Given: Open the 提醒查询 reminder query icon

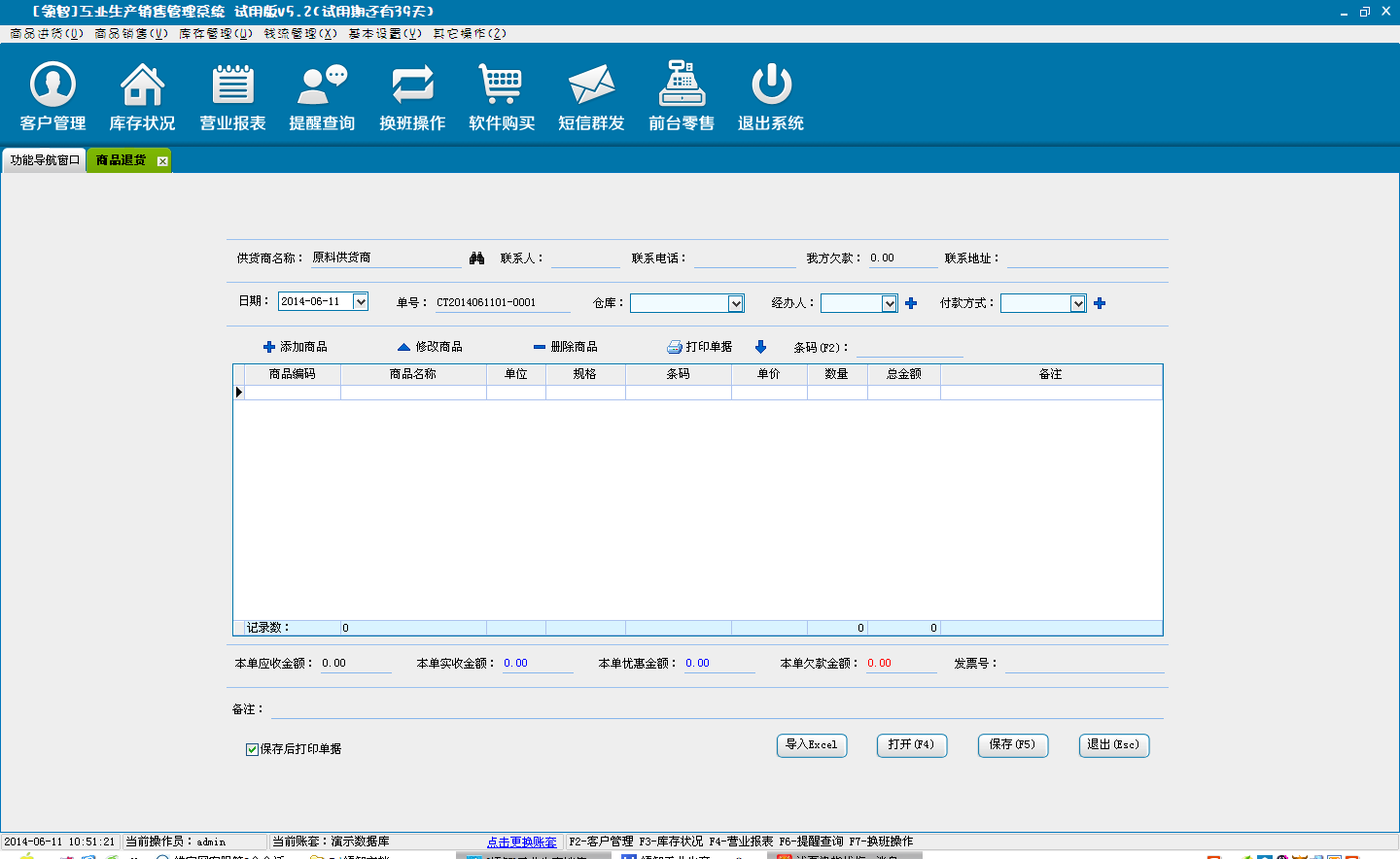Looking at the screenshot, I should [322, 86].
